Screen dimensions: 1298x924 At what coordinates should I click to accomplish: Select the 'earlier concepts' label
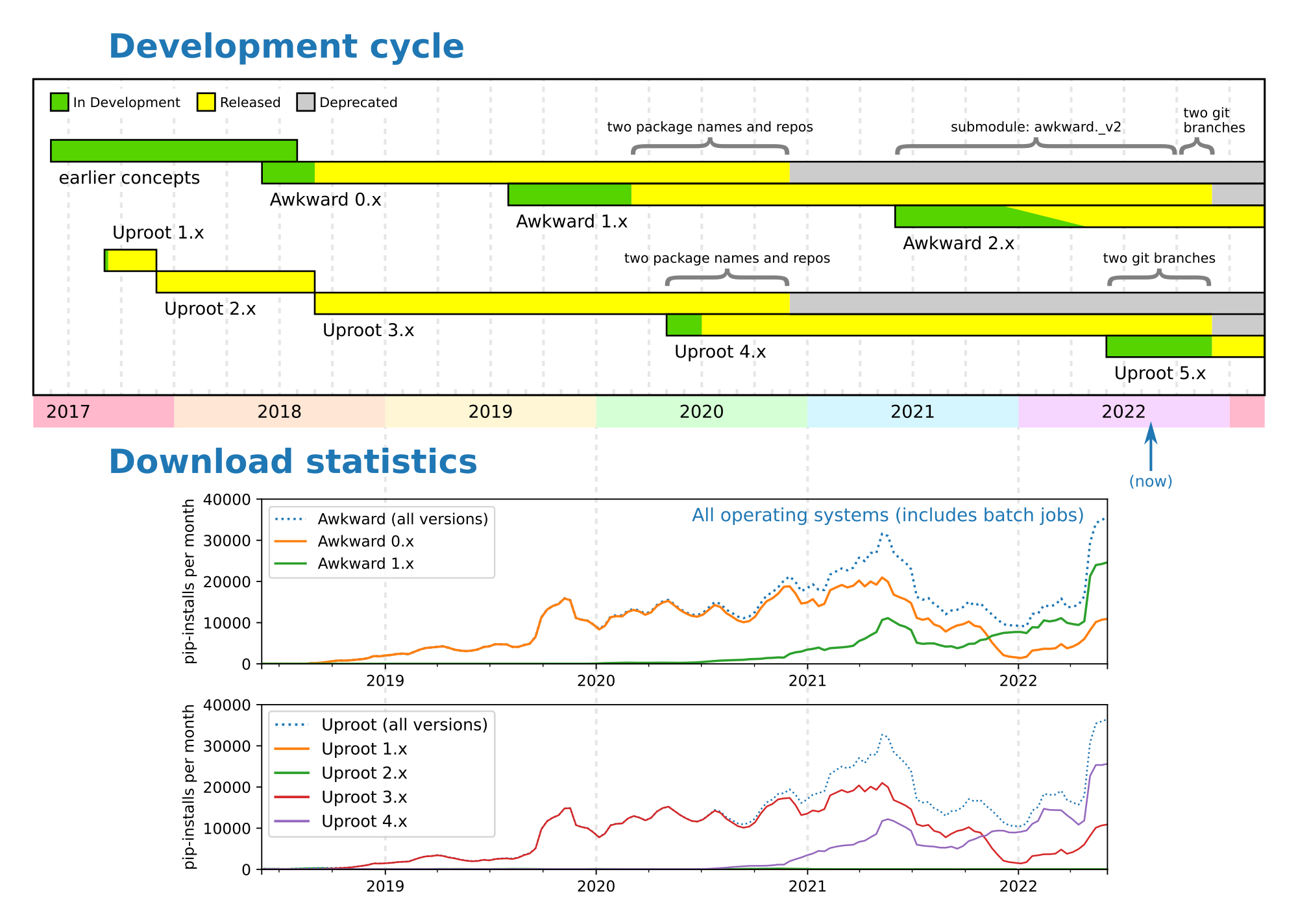(129, 178)
